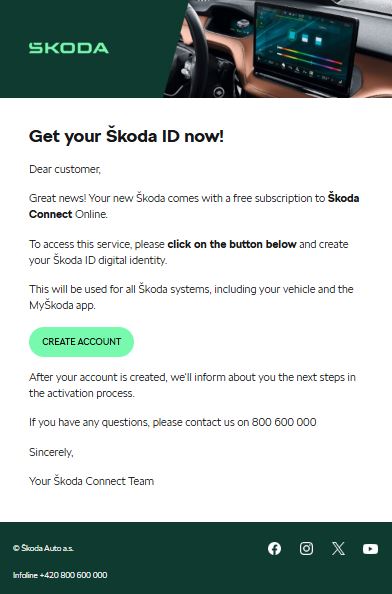
Task: Click the "Dear customer," greeting line
Action: [65, 169]
